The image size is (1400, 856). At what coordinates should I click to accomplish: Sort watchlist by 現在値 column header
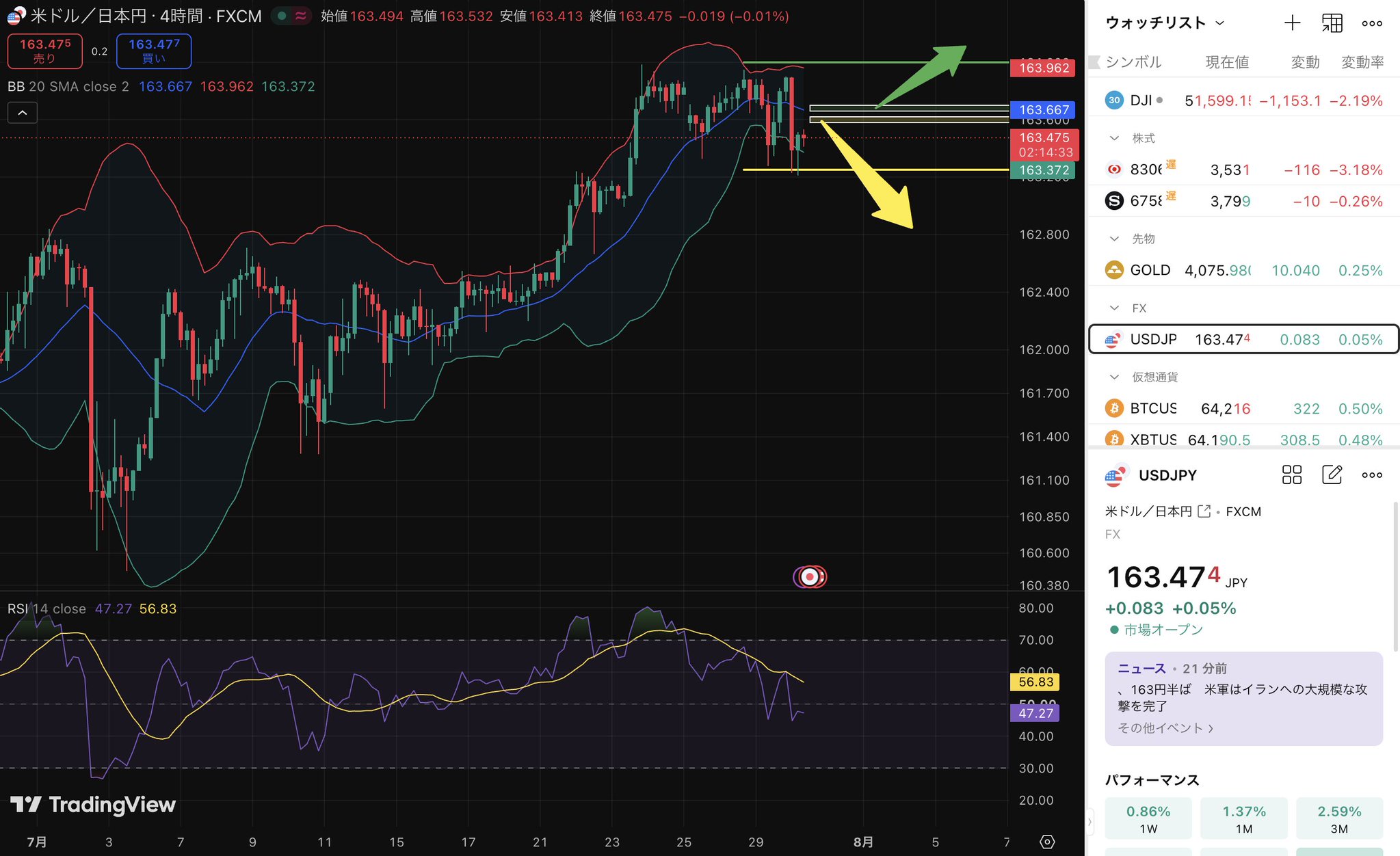pyautogui.click(x=1227, y=62)
